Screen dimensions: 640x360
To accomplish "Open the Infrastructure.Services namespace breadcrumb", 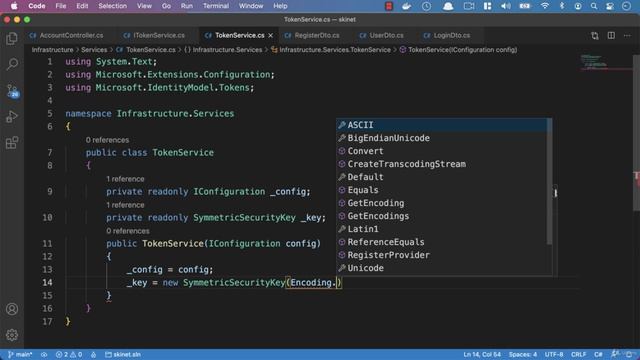I will [223, 50].
